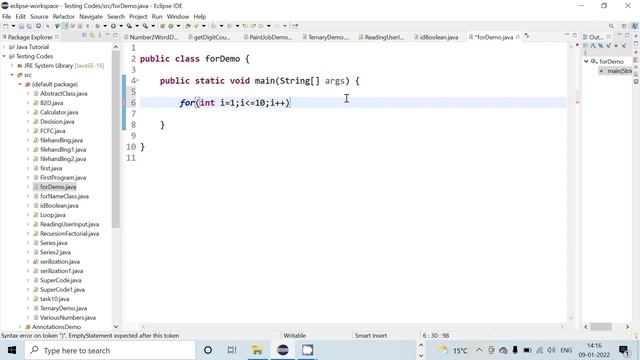
Task: Select RecursionFactorial.java in Package Explorer
Action: coord(69,234)
